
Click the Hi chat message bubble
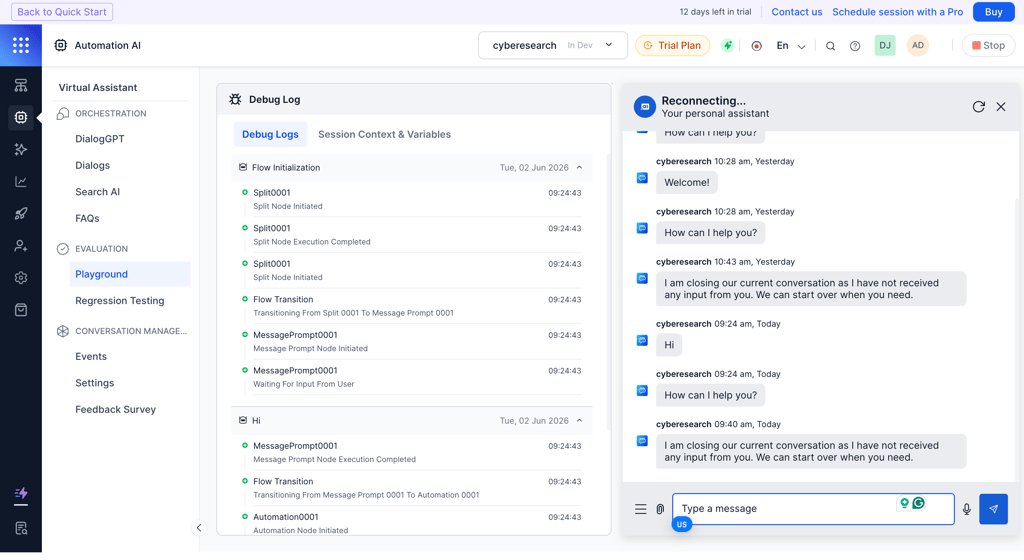pos(669,345)
